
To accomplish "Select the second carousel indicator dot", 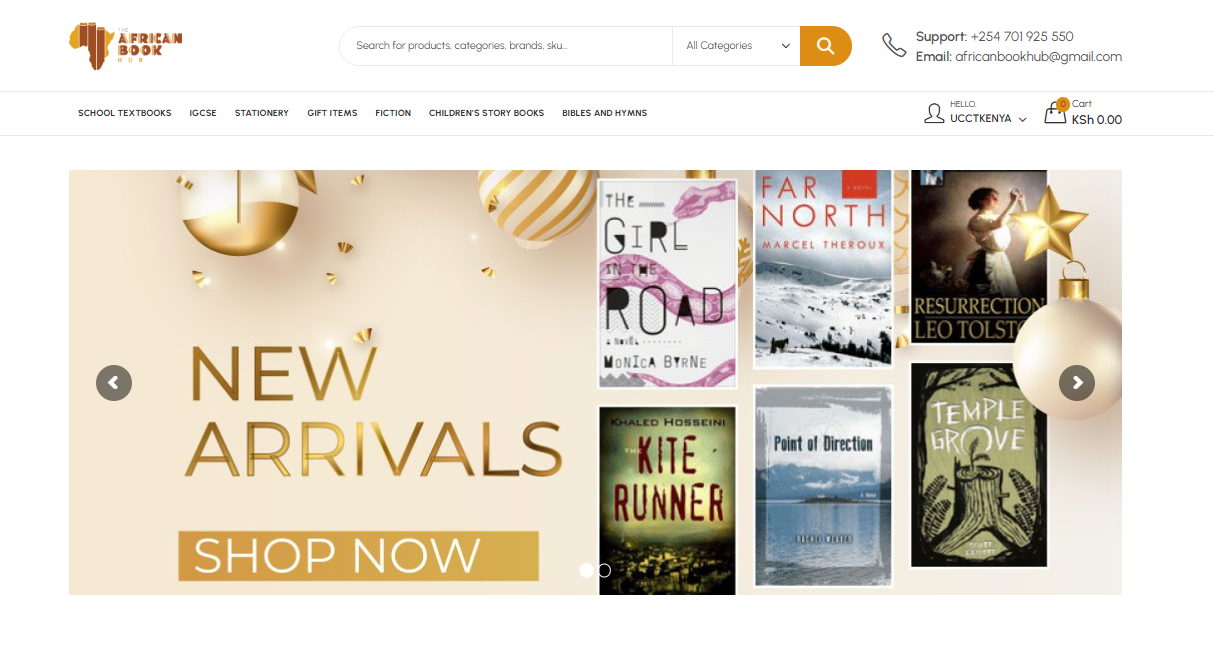I will point(604,570).
